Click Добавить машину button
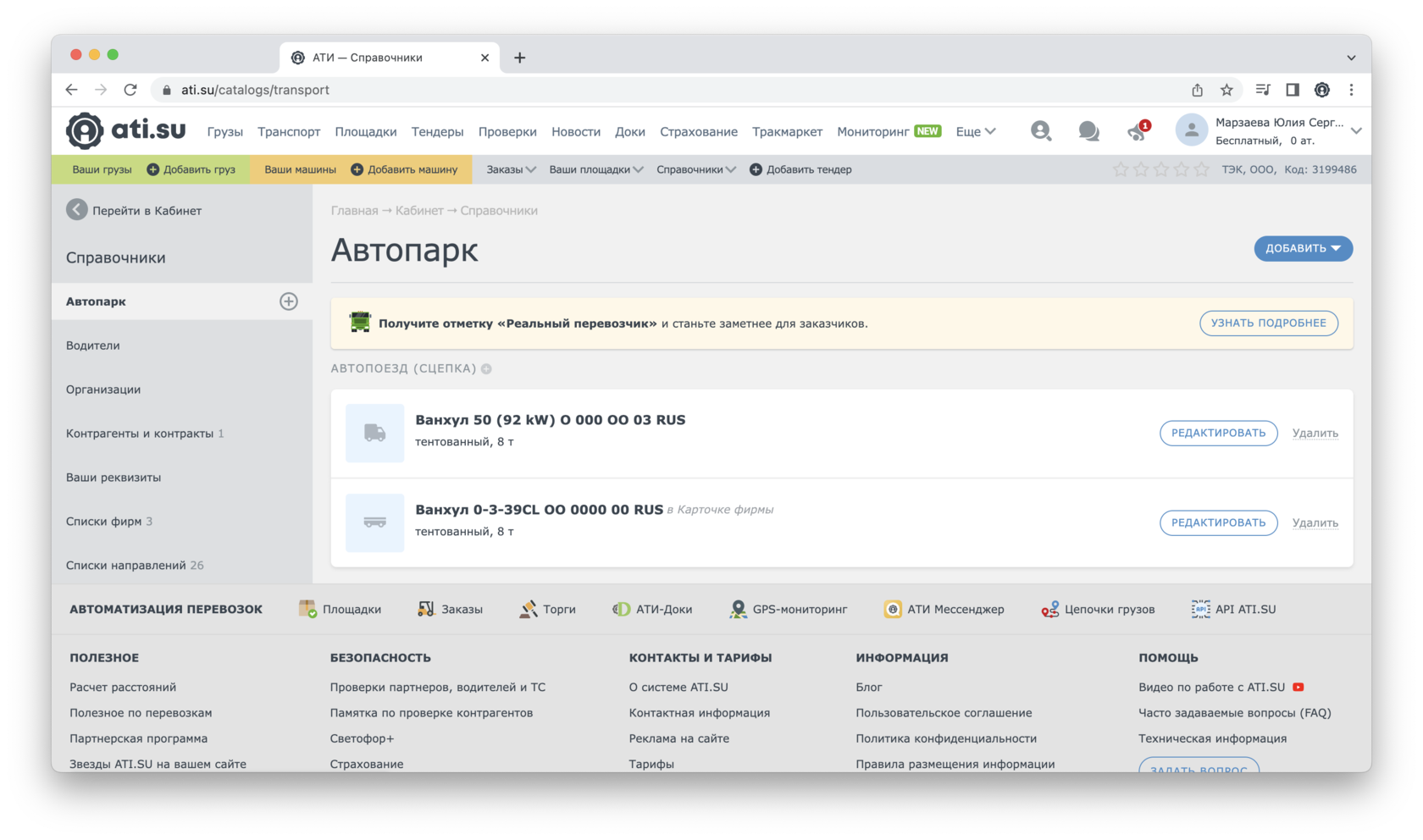The image size is (1423, 840). click(404, 169)
